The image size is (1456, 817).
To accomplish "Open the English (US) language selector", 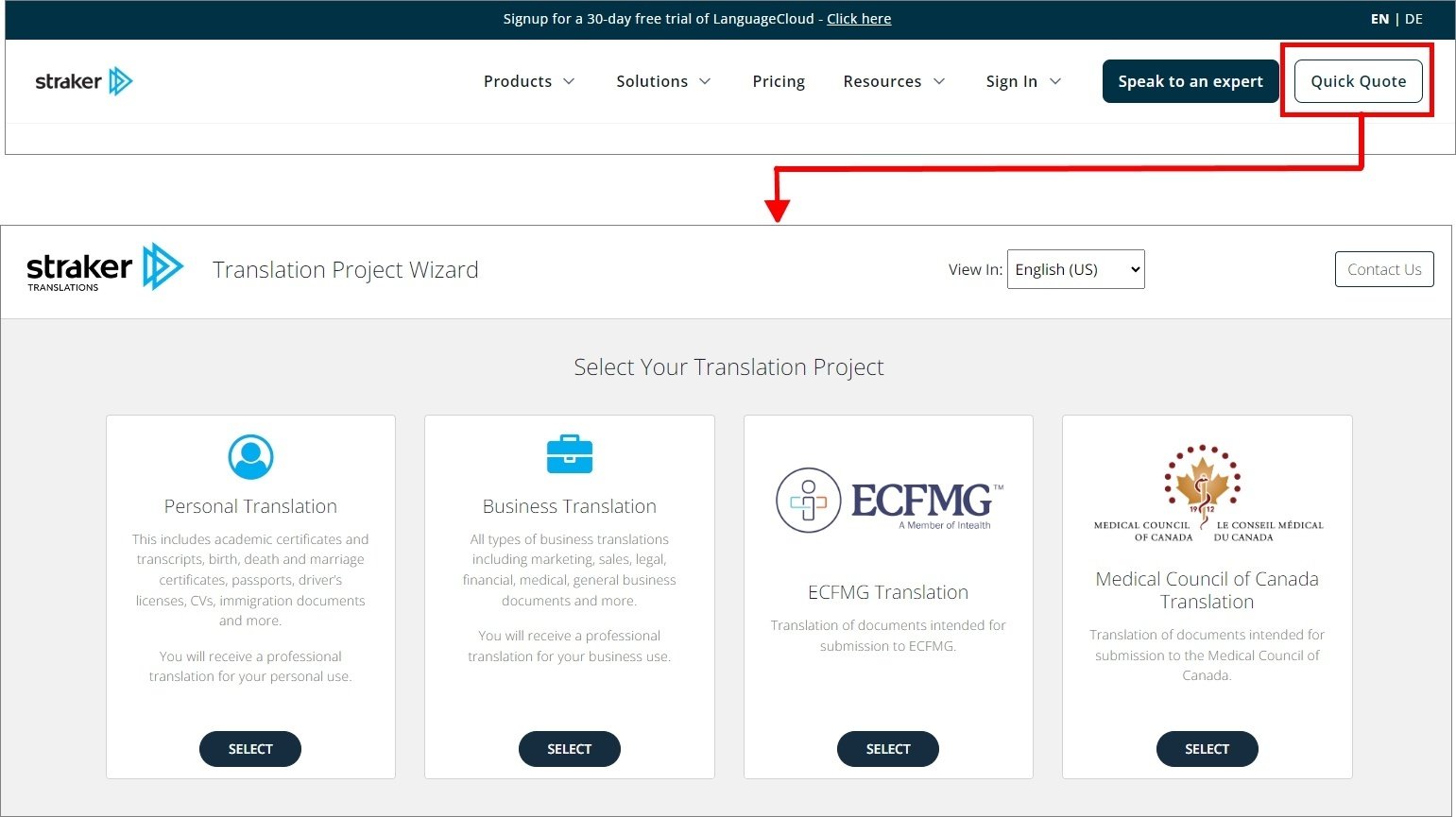I will pyautogui.click(x=1075, y=269).
